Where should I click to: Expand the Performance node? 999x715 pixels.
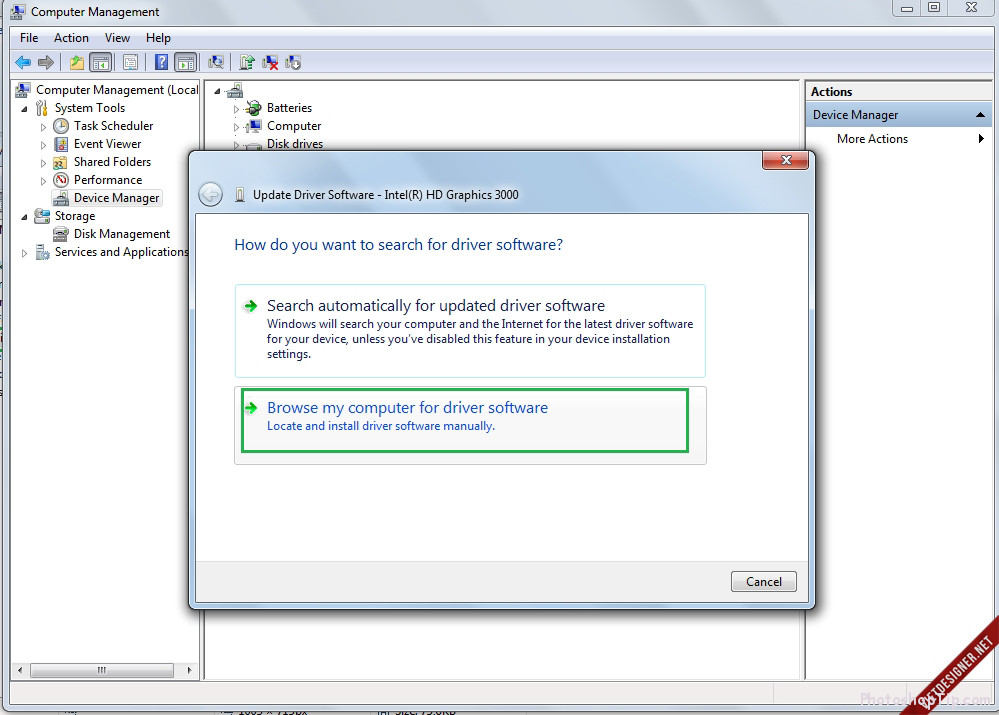coord(43,180)
